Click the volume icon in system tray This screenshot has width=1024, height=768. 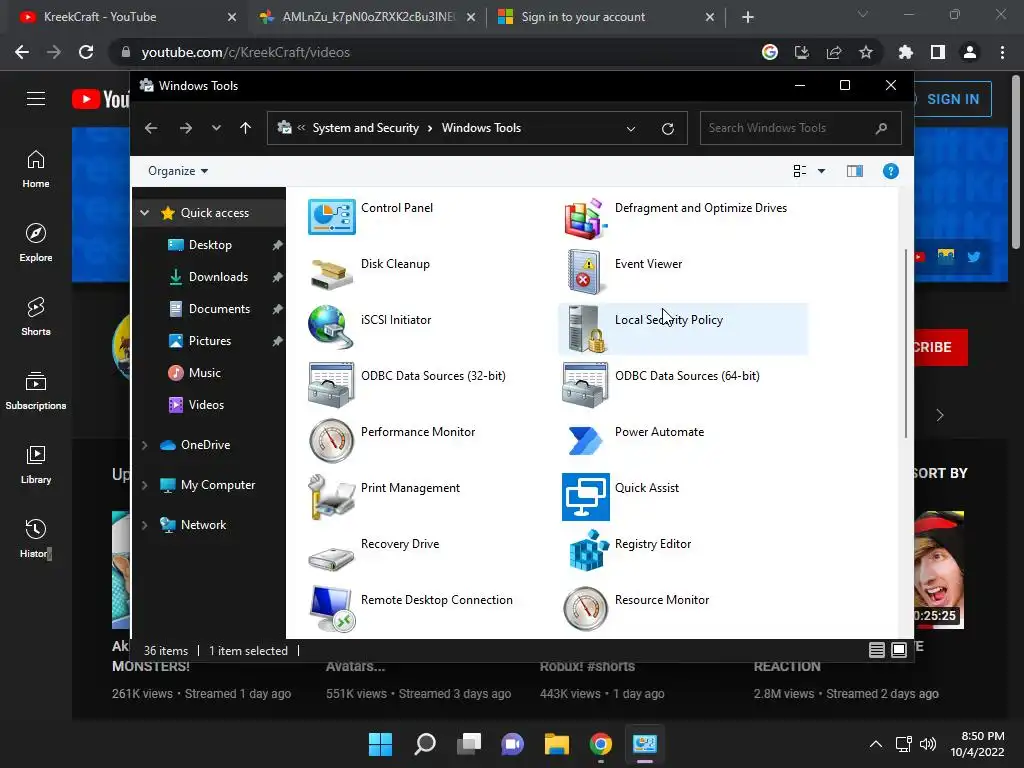click(927, 744)
